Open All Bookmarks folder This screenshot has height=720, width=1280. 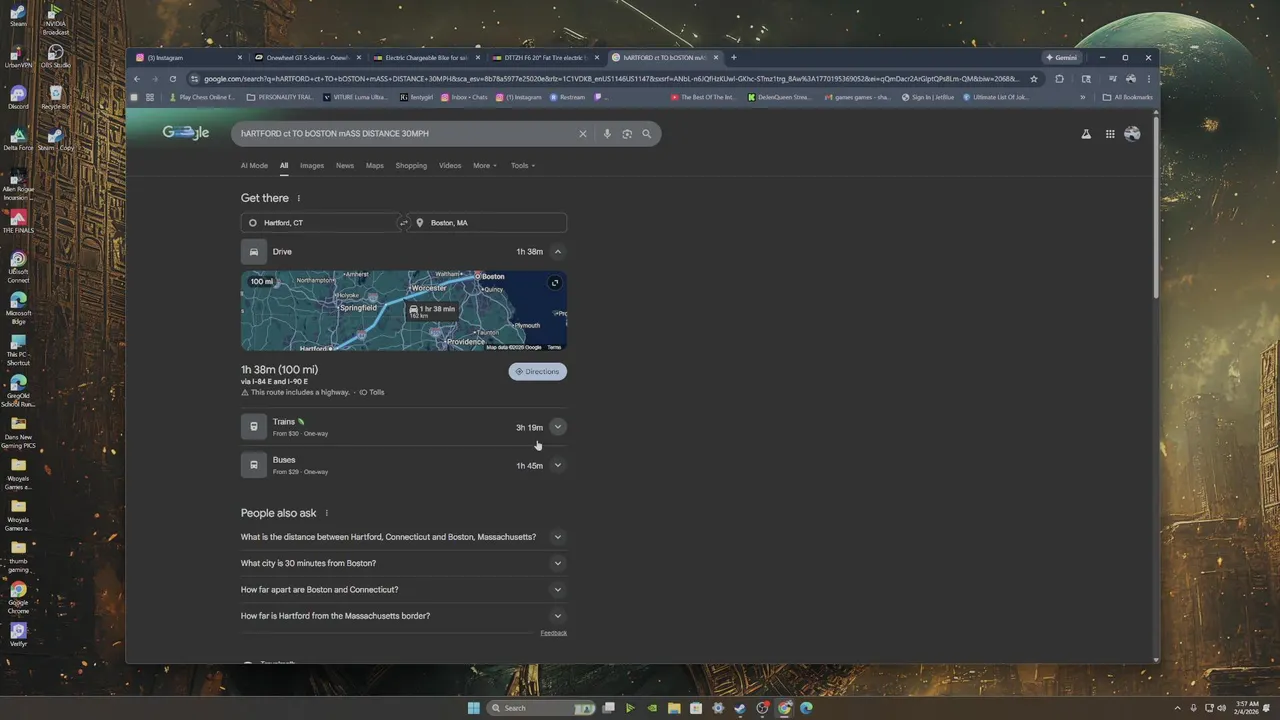(x=1127, y=98)
